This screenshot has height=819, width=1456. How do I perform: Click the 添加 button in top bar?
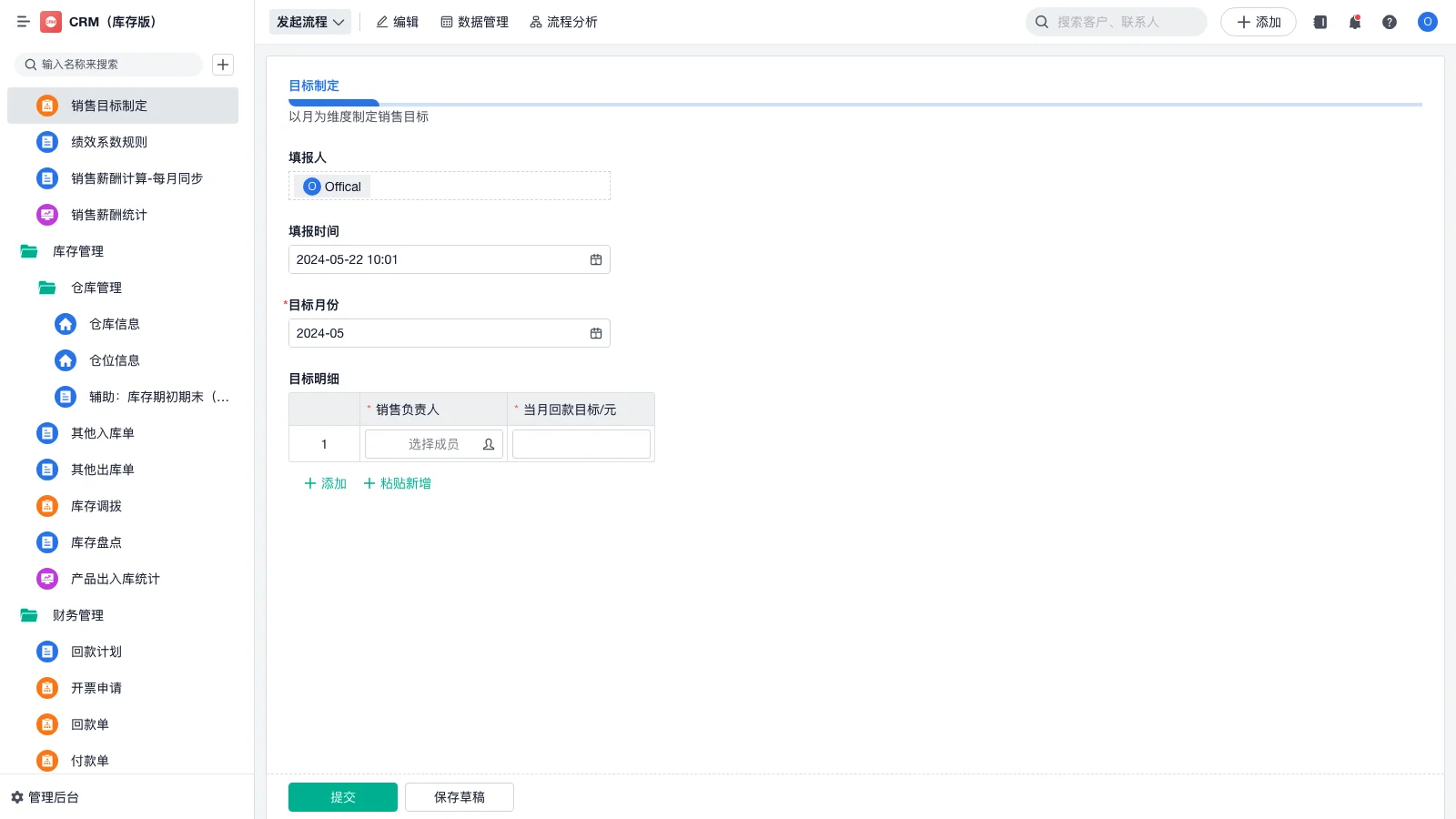pyautogui.click(x=1258, y=22)
